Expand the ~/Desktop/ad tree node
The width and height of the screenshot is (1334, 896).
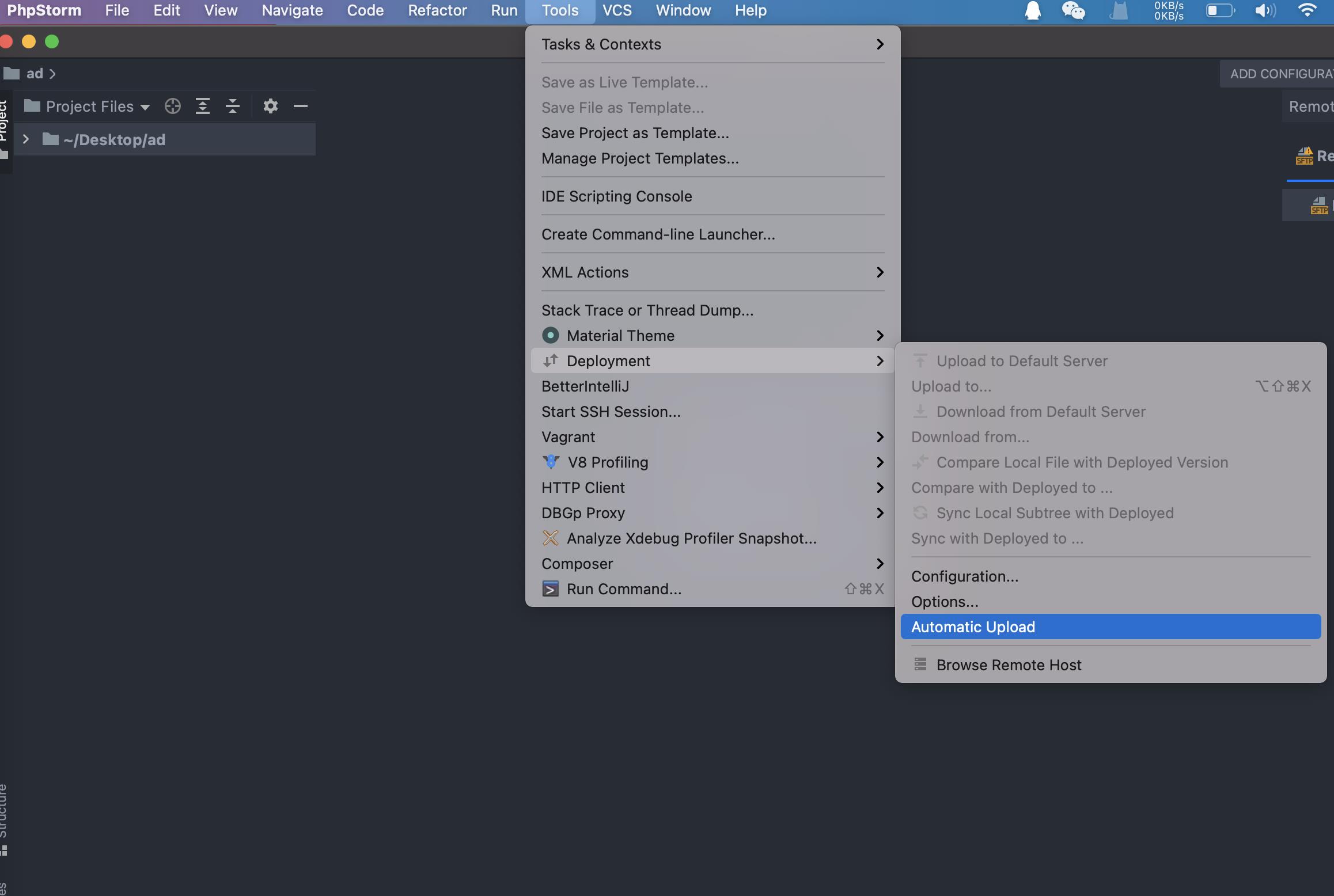click(25, 139)
